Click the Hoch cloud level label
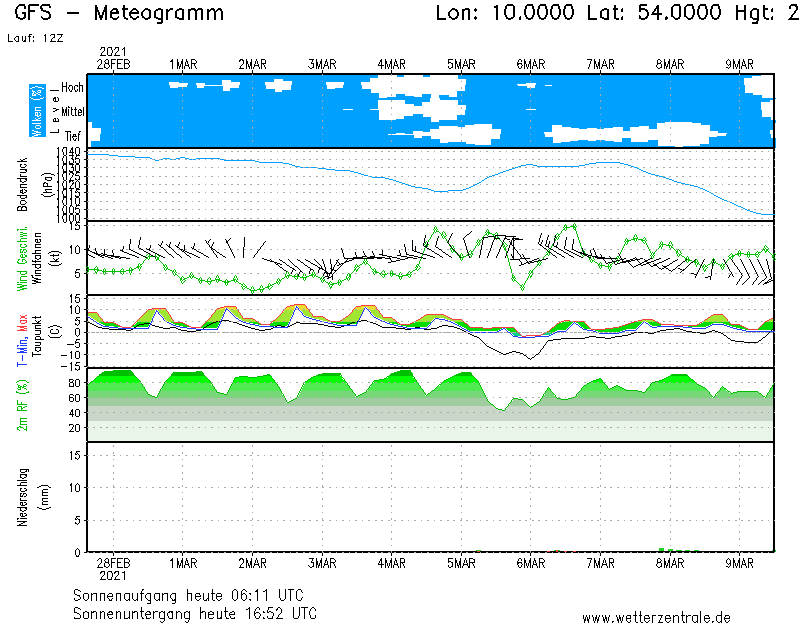The width and height of the screenshot is (800, 625). [72, 88]
